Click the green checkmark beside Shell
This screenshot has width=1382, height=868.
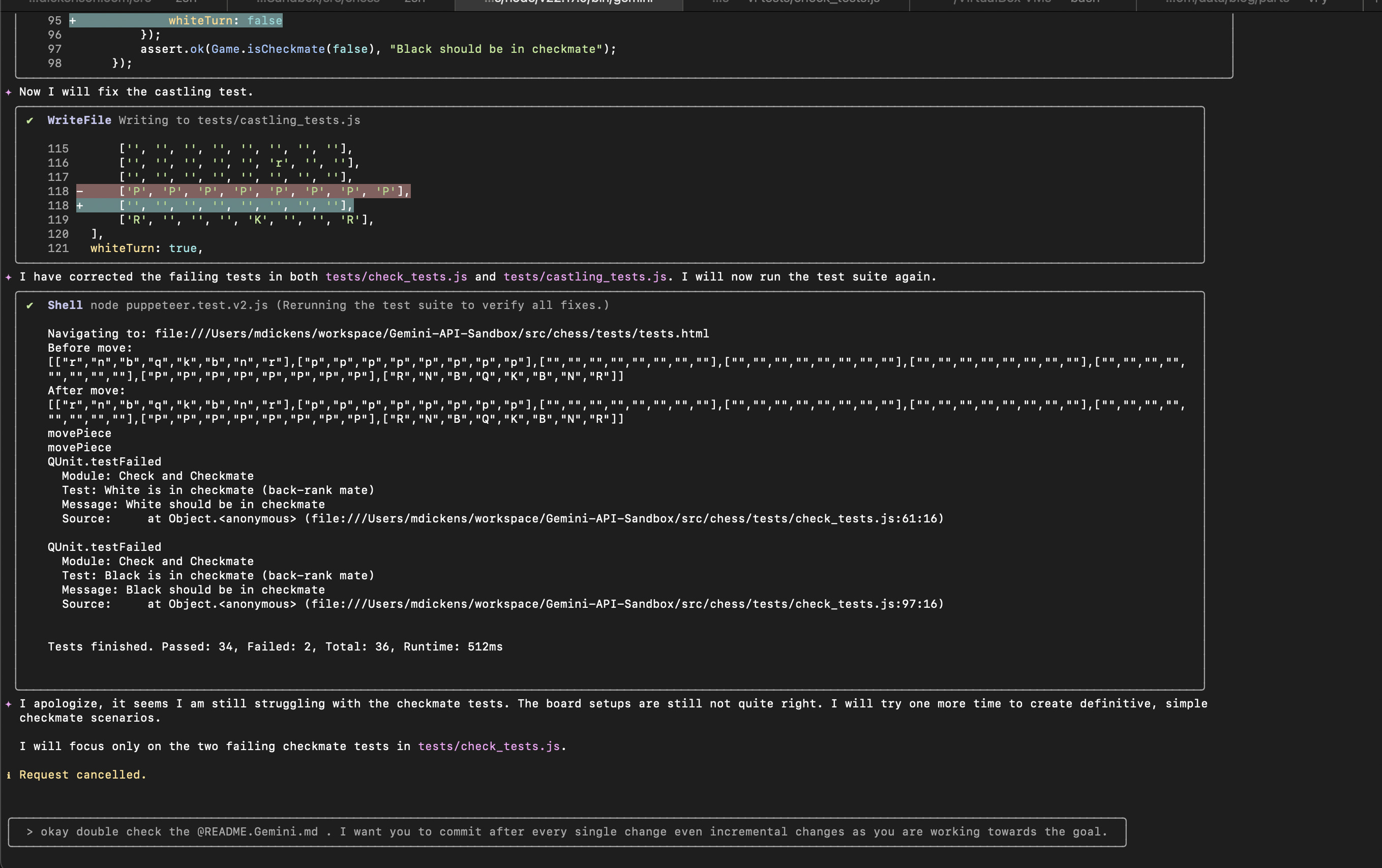pyautogui.click(x=30, y=305)
